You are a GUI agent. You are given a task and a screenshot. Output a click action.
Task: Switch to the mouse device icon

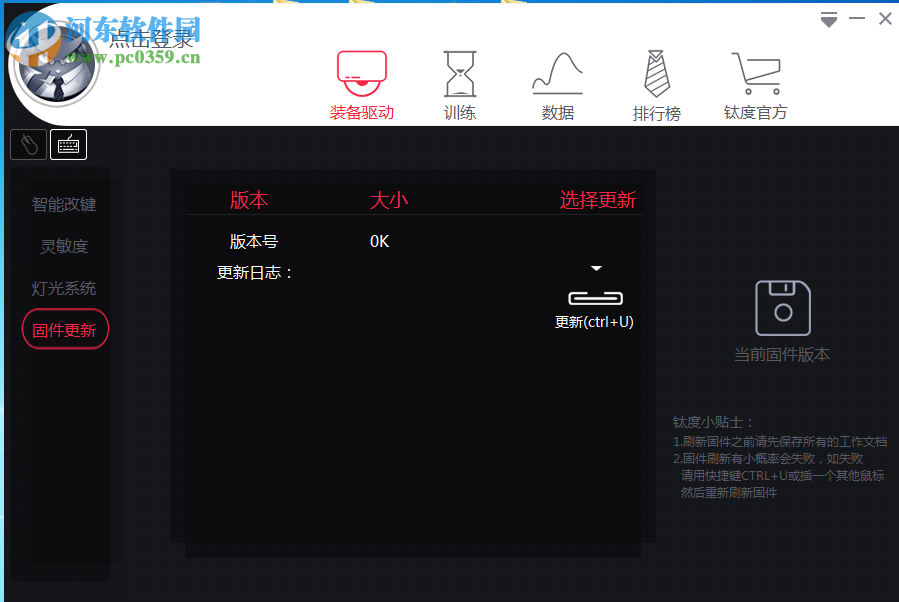tap(29, 144)
